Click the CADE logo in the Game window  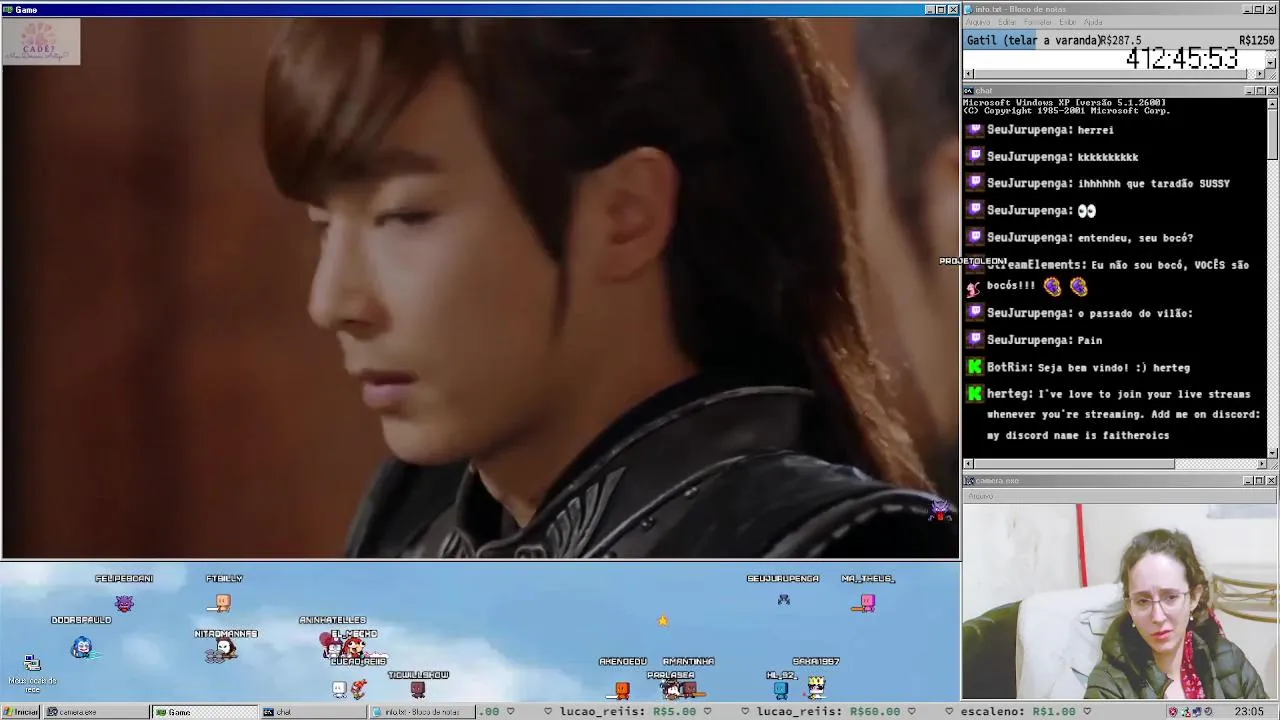pyautogui.click(x=41, y=41)
